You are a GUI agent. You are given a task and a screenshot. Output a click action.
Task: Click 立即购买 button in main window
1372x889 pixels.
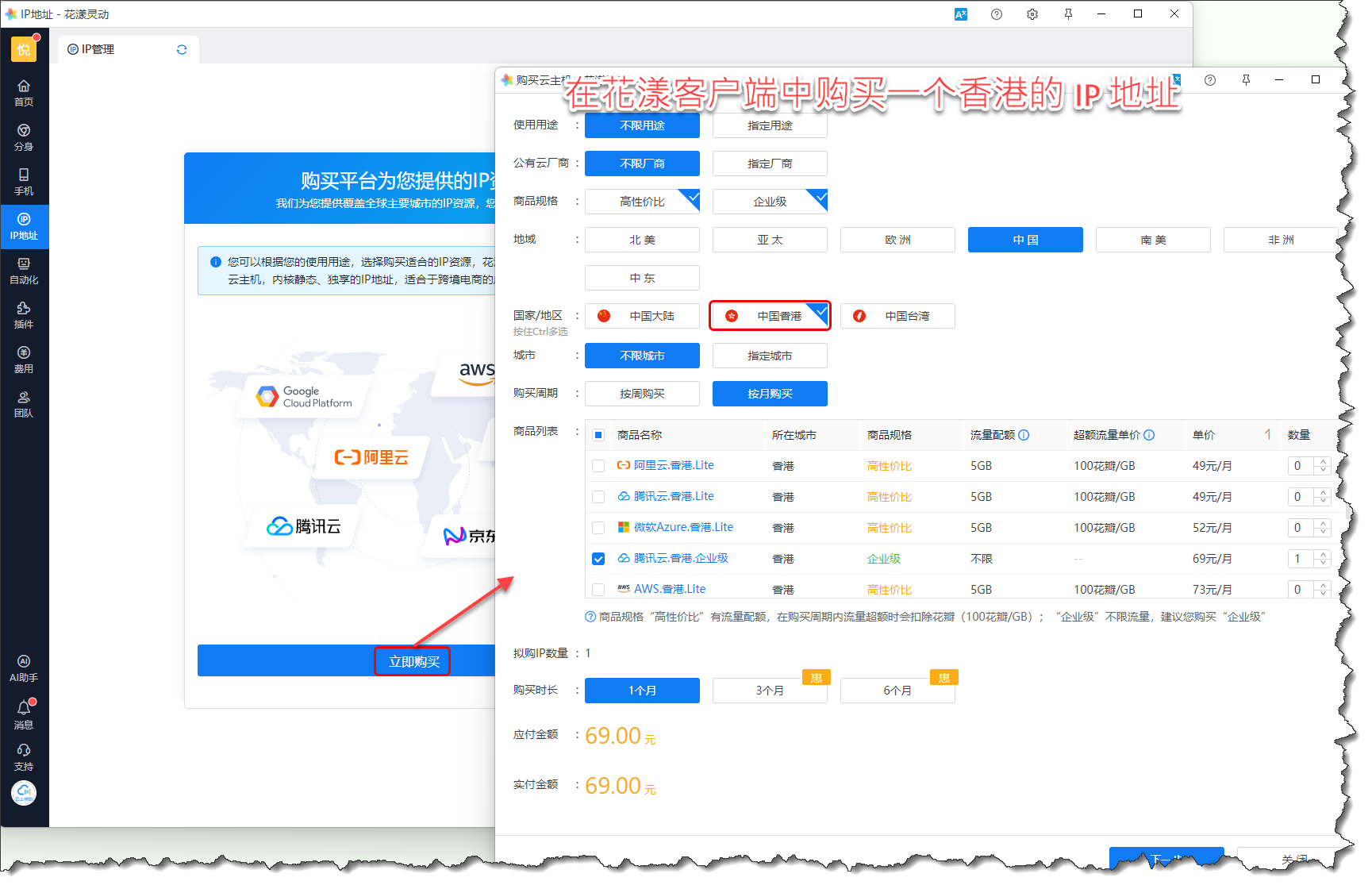(414, 661)
